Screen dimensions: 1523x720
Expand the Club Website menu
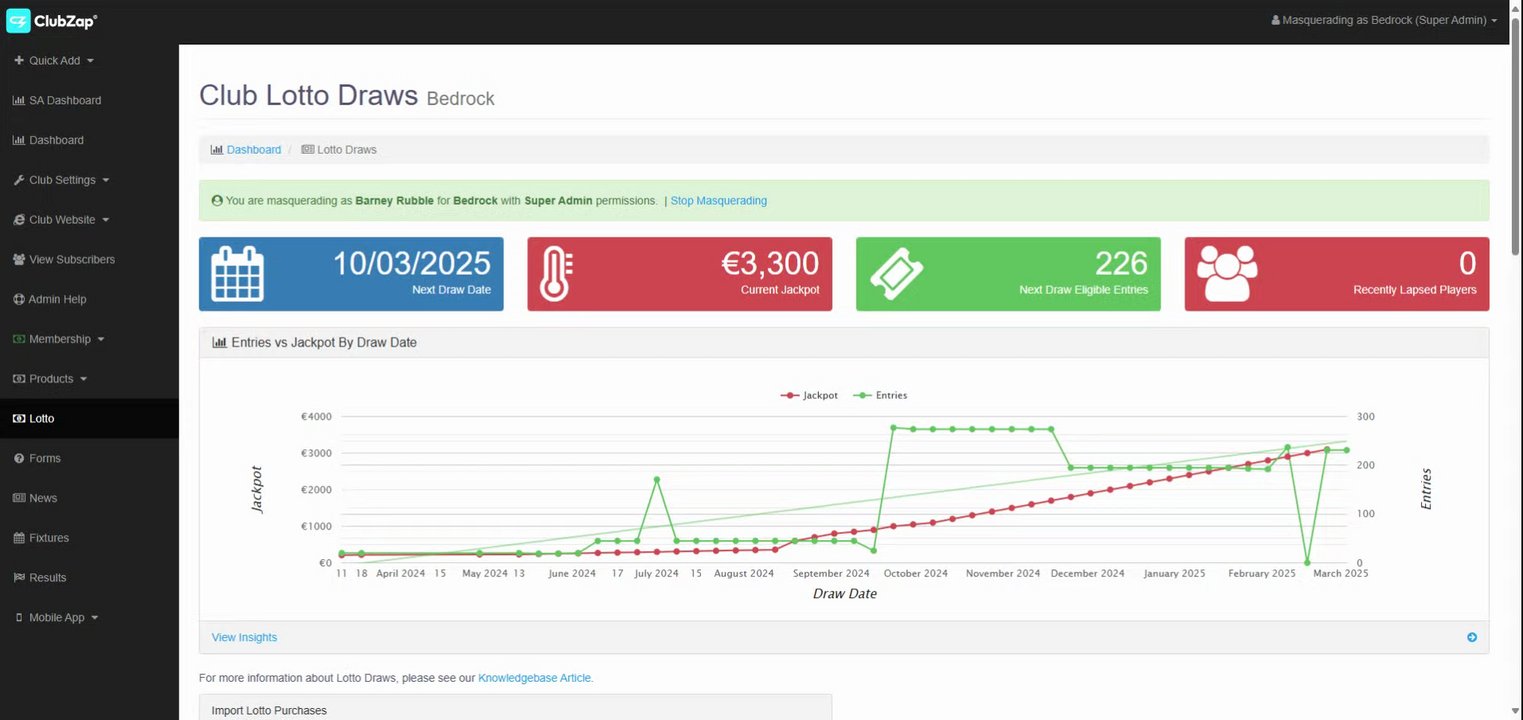pos(62,220)
